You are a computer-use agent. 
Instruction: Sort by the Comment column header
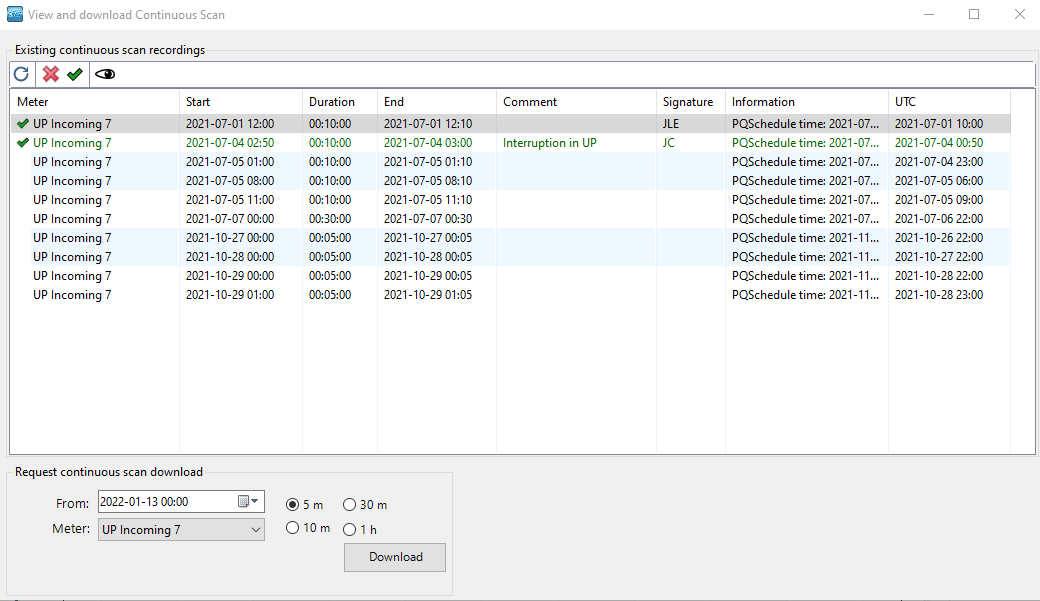[576, 101]
